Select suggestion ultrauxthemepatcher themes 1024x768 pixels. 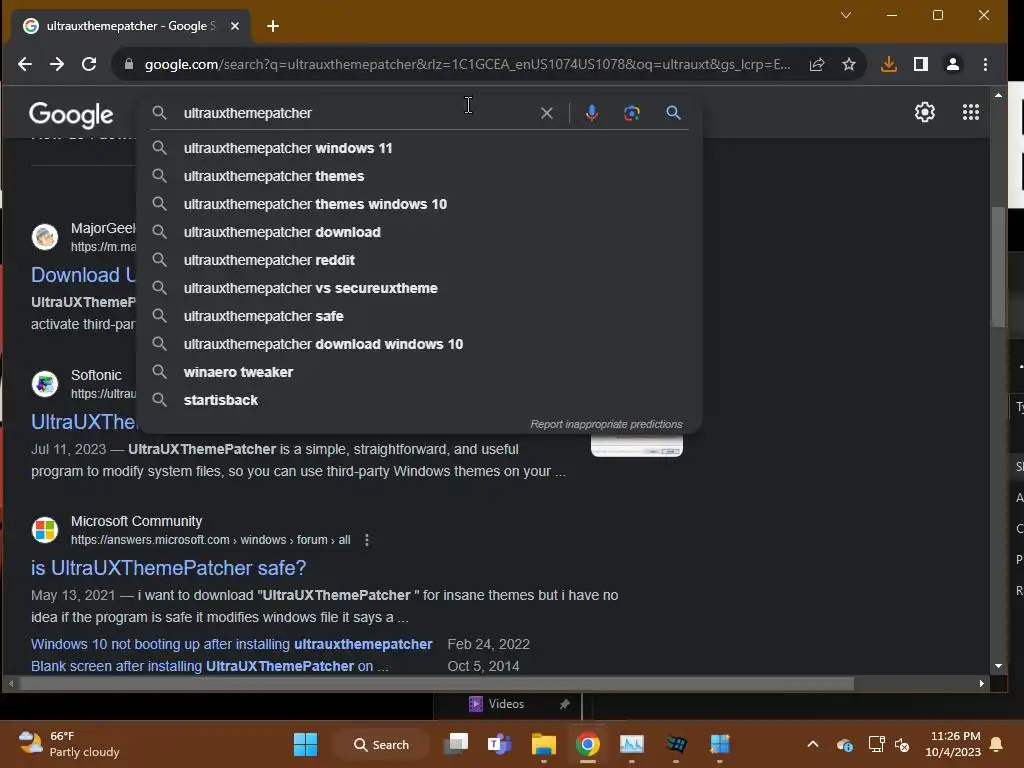point(419,176)
